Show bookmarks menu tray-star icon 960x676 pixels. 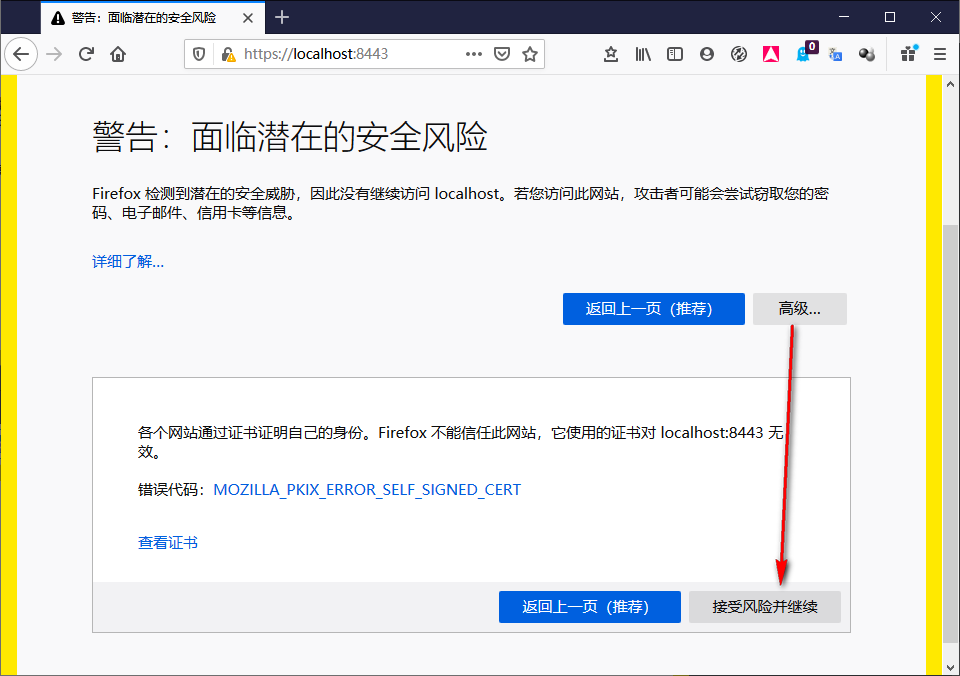[610, 54]
